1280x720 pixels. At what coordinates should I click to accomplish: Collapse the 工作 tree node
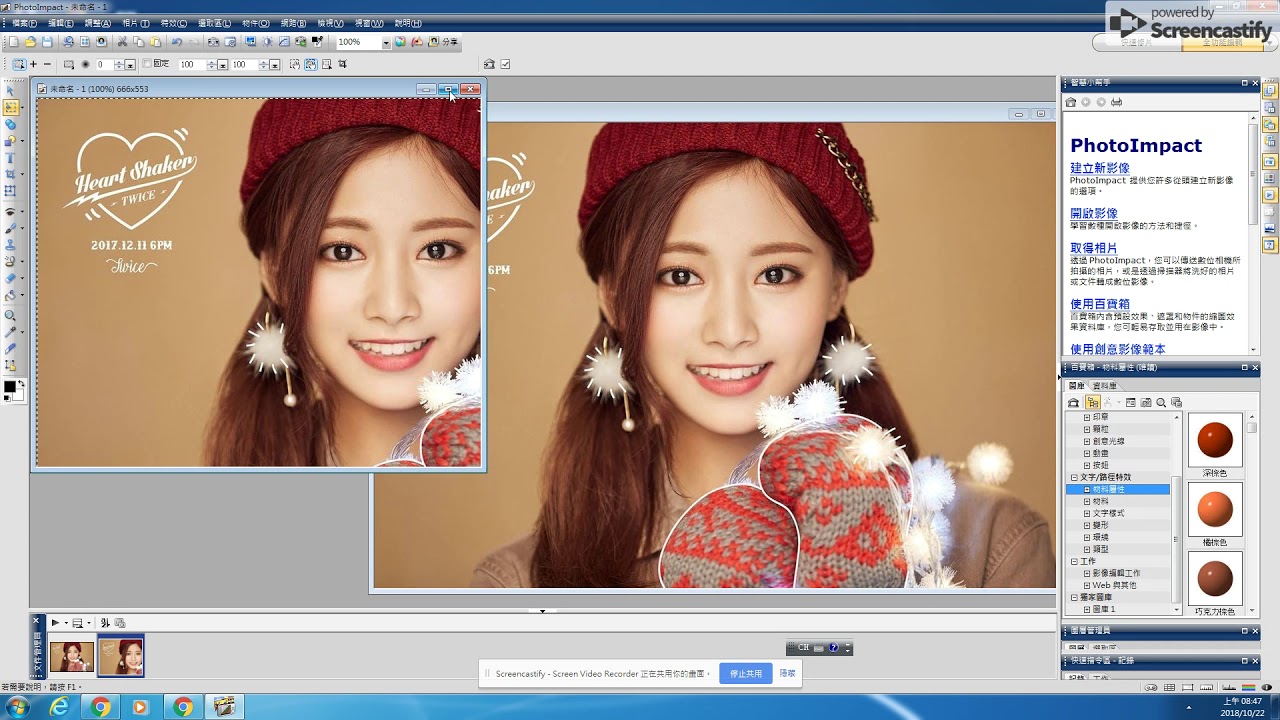(1074, 562)
